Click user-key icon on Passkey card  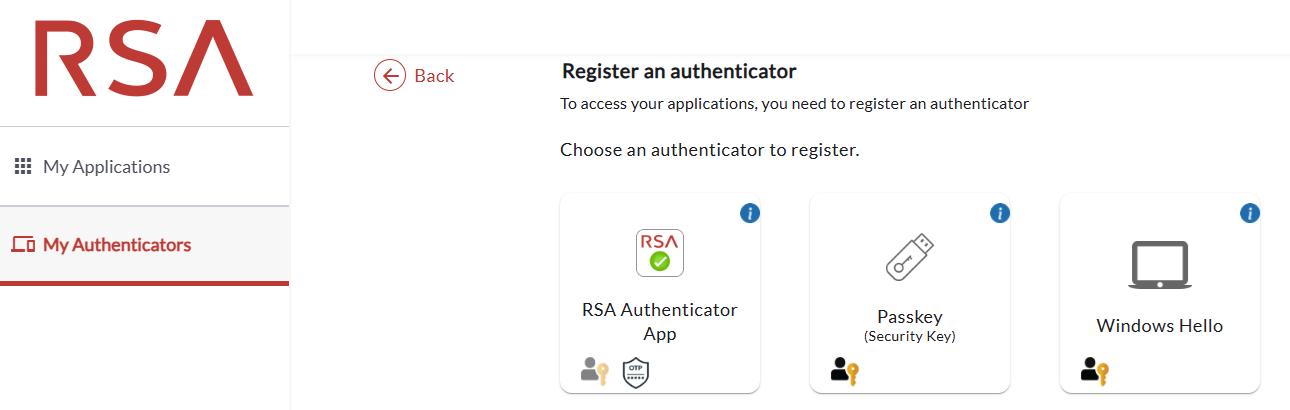(x=844, y=371)
